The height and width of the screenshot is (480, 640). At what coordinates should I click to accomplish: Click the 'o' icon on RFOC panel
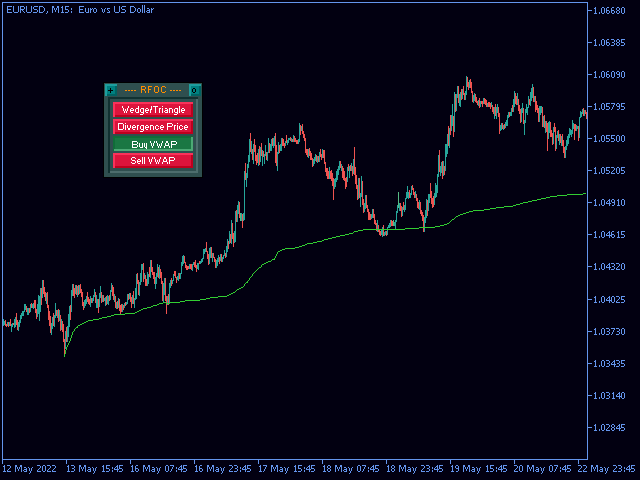click(194, 90)
